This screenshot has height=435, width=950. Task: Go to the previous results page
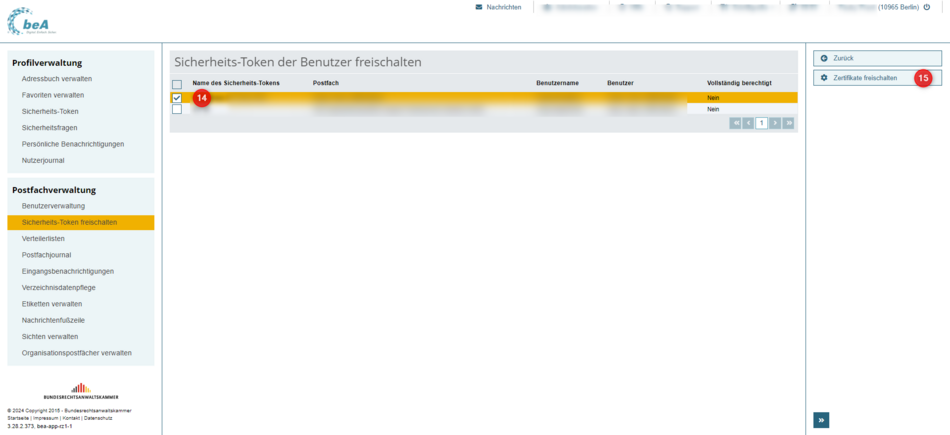click(x=748, y=123)
